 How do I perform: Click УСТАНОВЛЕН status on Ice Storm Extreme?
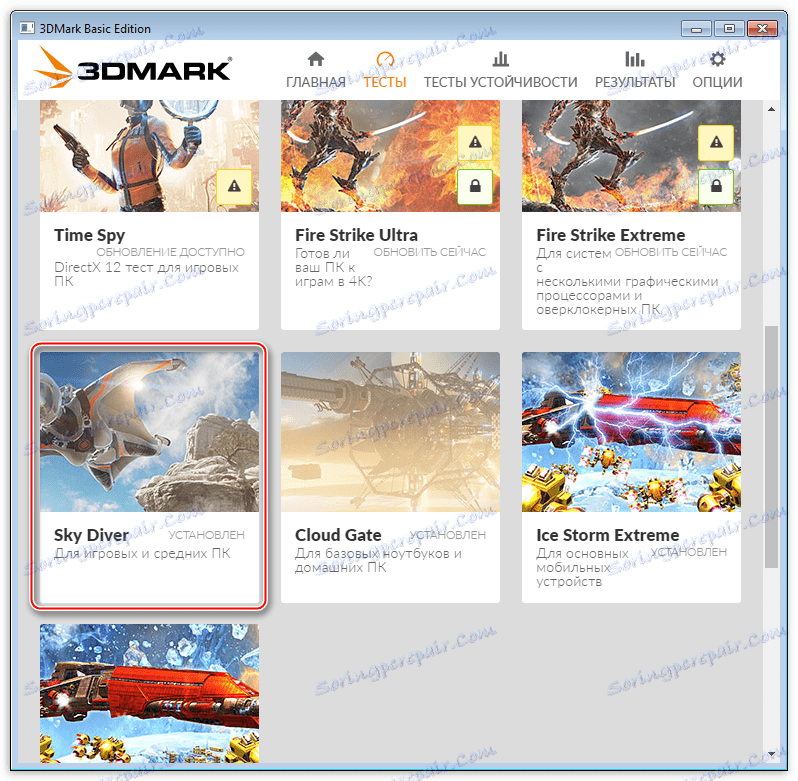[x=689, y=552]
